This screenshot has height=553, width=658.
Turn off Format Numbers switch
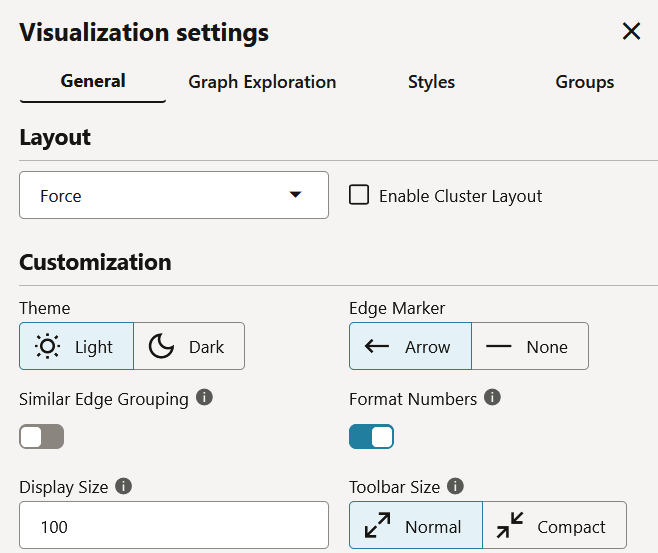371,436
